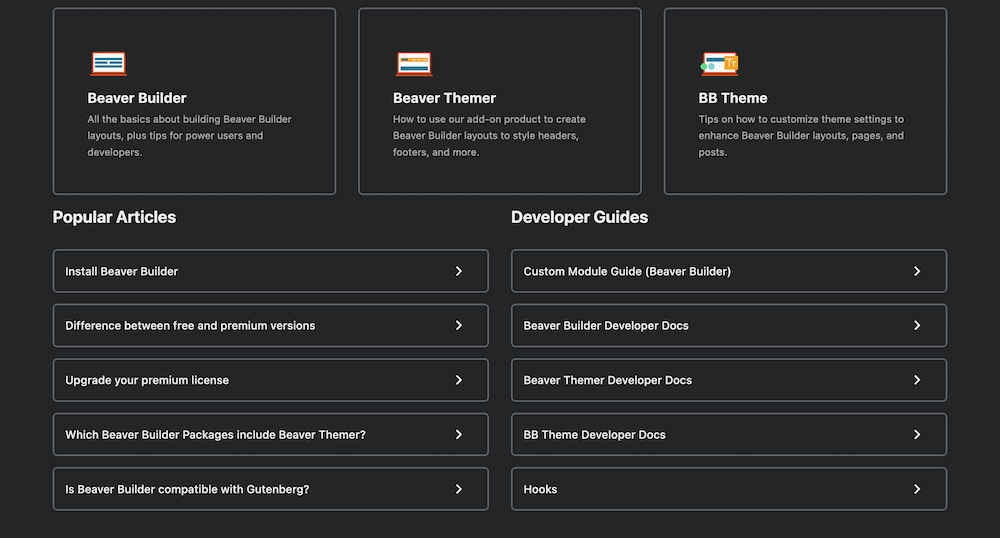Click chevron on Beaver Builder Developer Docs row
Screen dimensions: 1000x538
pyautogui.click(x=917, y=326)
